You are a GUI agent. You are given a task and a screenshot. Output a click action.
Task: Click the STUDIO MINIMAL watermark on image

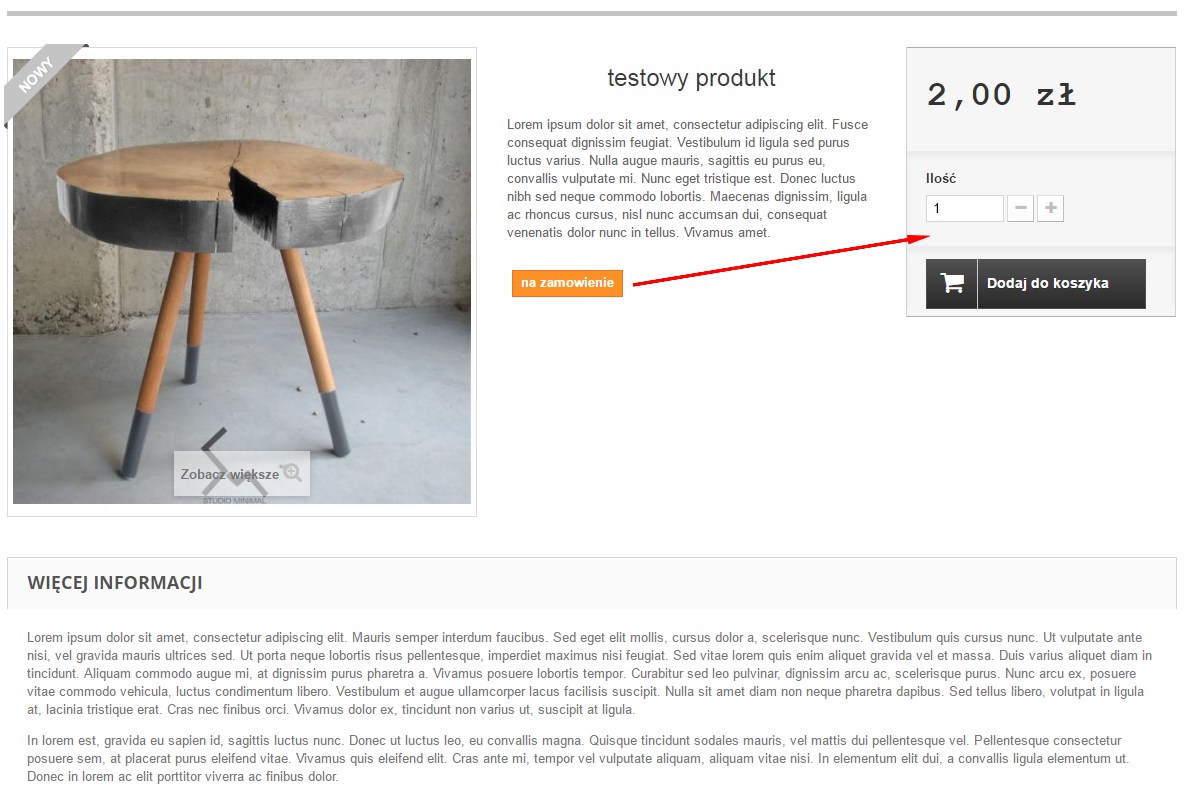click(x=234, y=500)
